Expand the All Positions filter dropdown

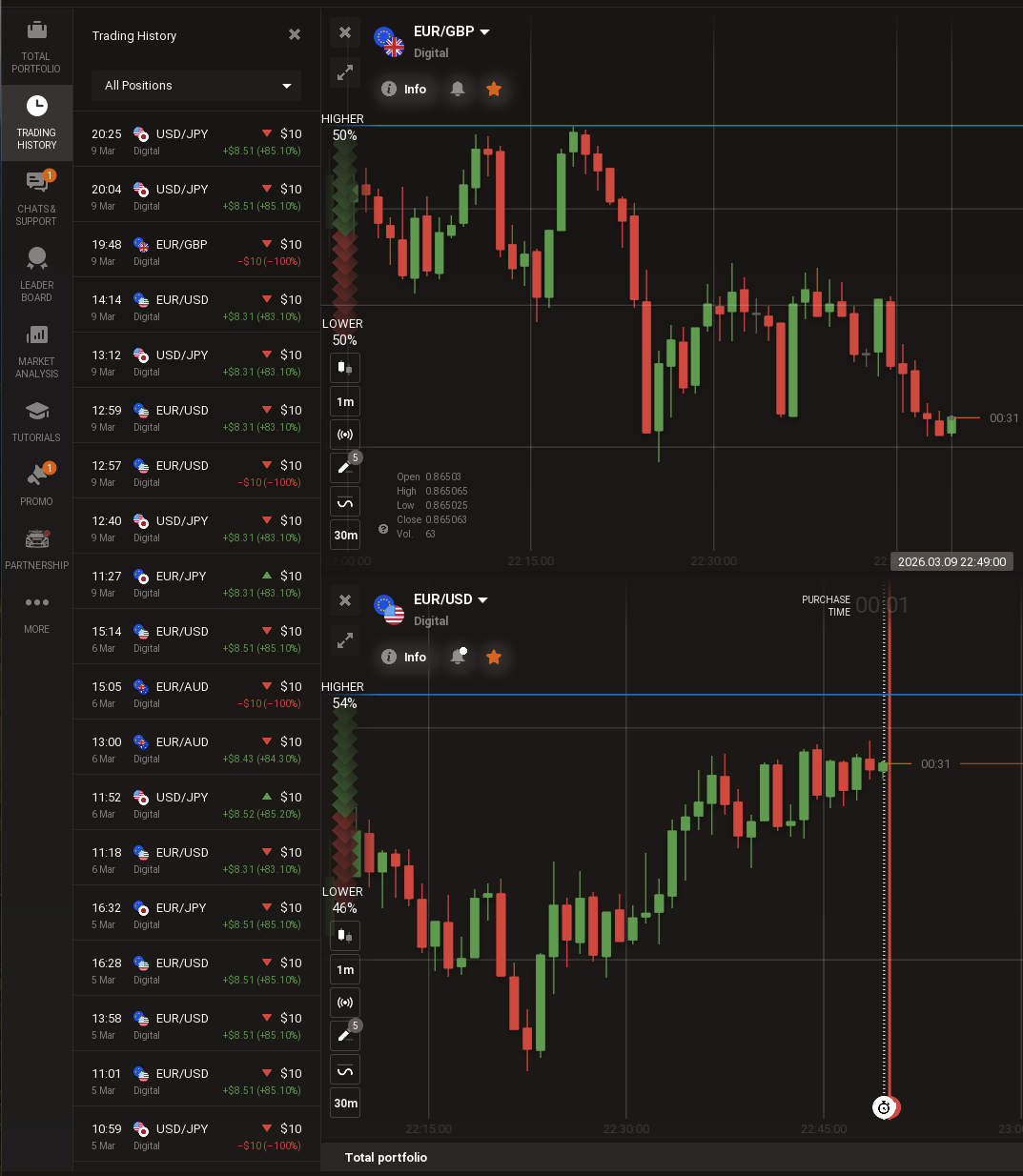[196, 86]
